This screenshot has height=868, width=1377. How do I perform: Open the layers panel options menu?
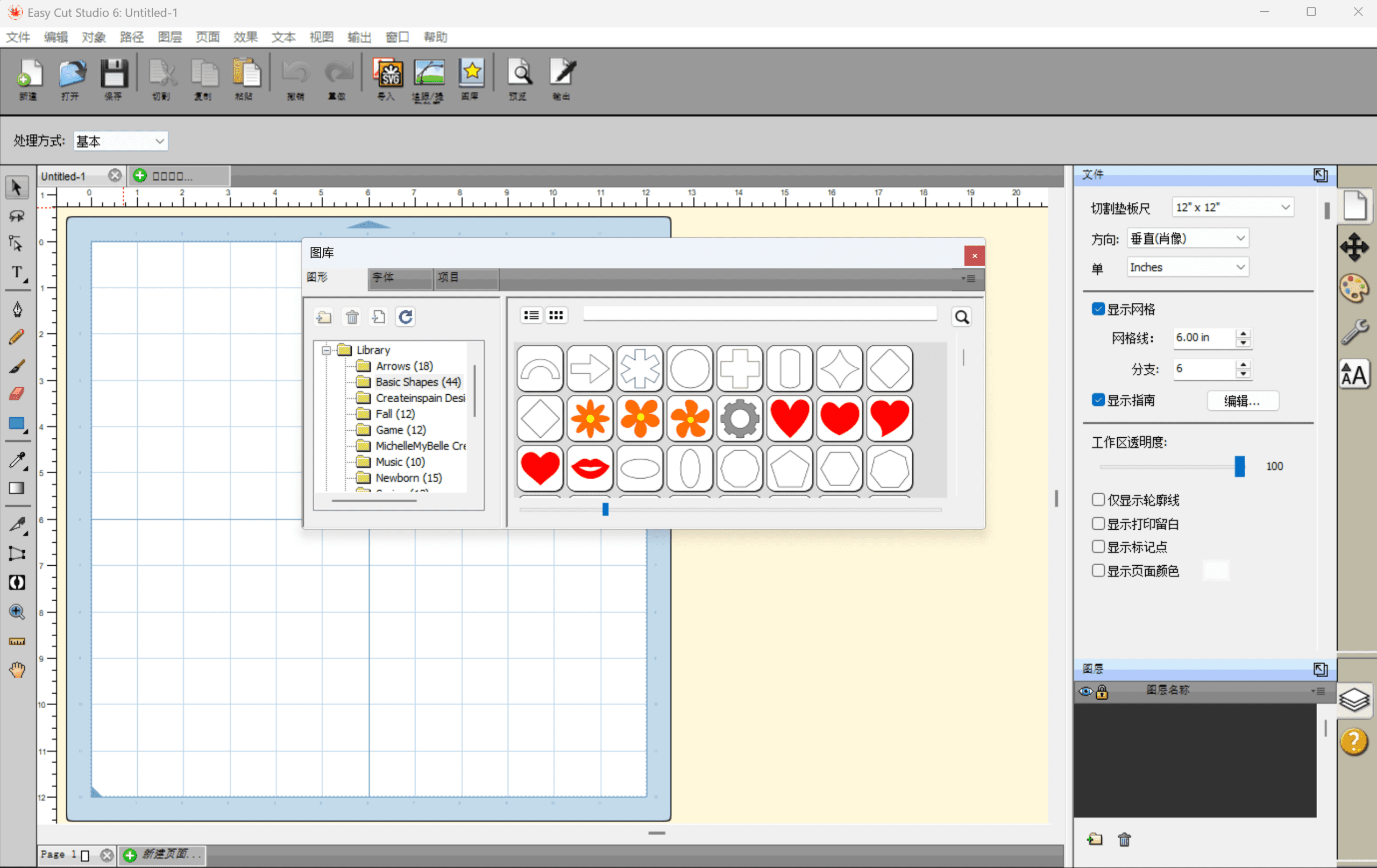point(1317,691)
